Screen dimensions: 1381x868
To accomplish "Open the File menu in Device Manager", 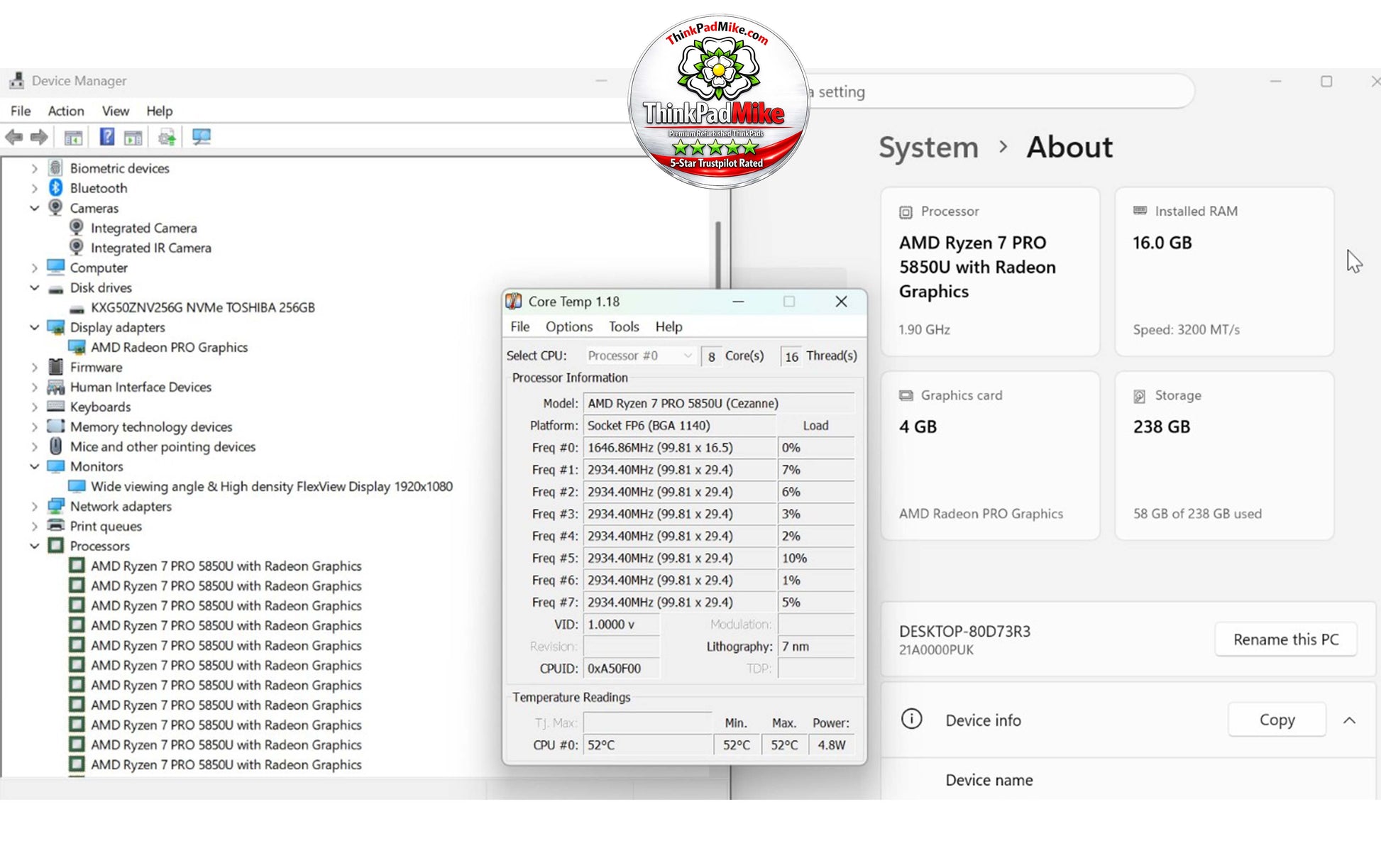I will click(x=21, y=111).
